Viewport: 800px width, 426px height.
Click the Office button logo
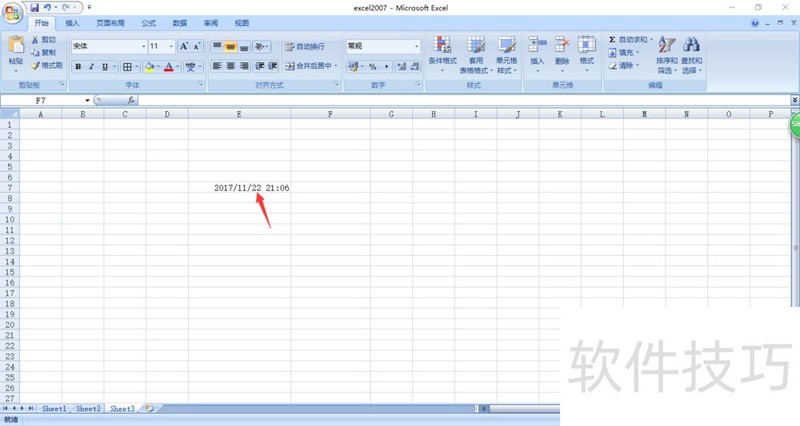coord(13,13)
